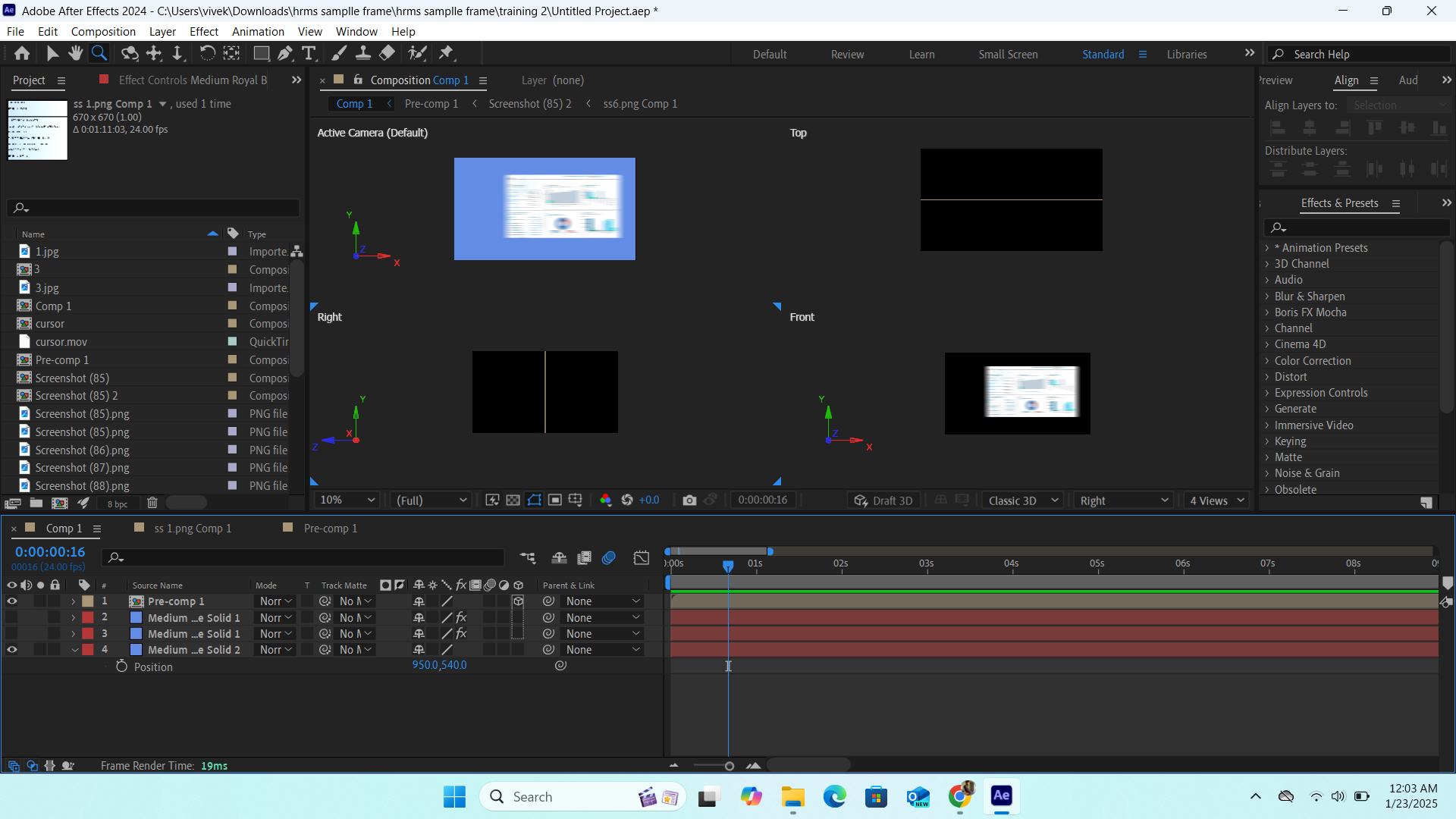Open the Classic 3D renderer dropdown
The image size is (1456, 819).
pos(1021,500)
